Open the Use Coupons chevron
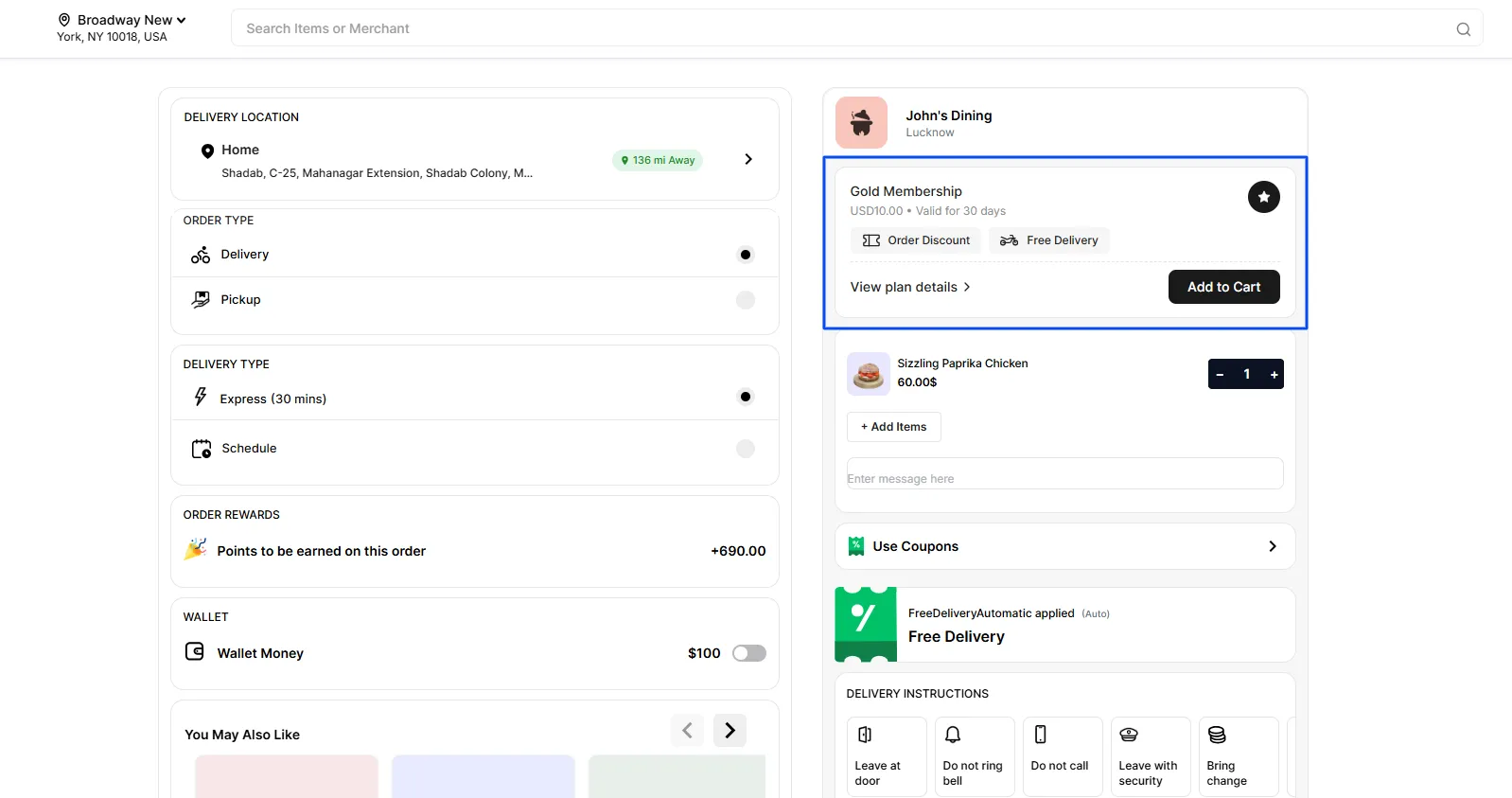 pyautogui.click(x=1273, y=546)
